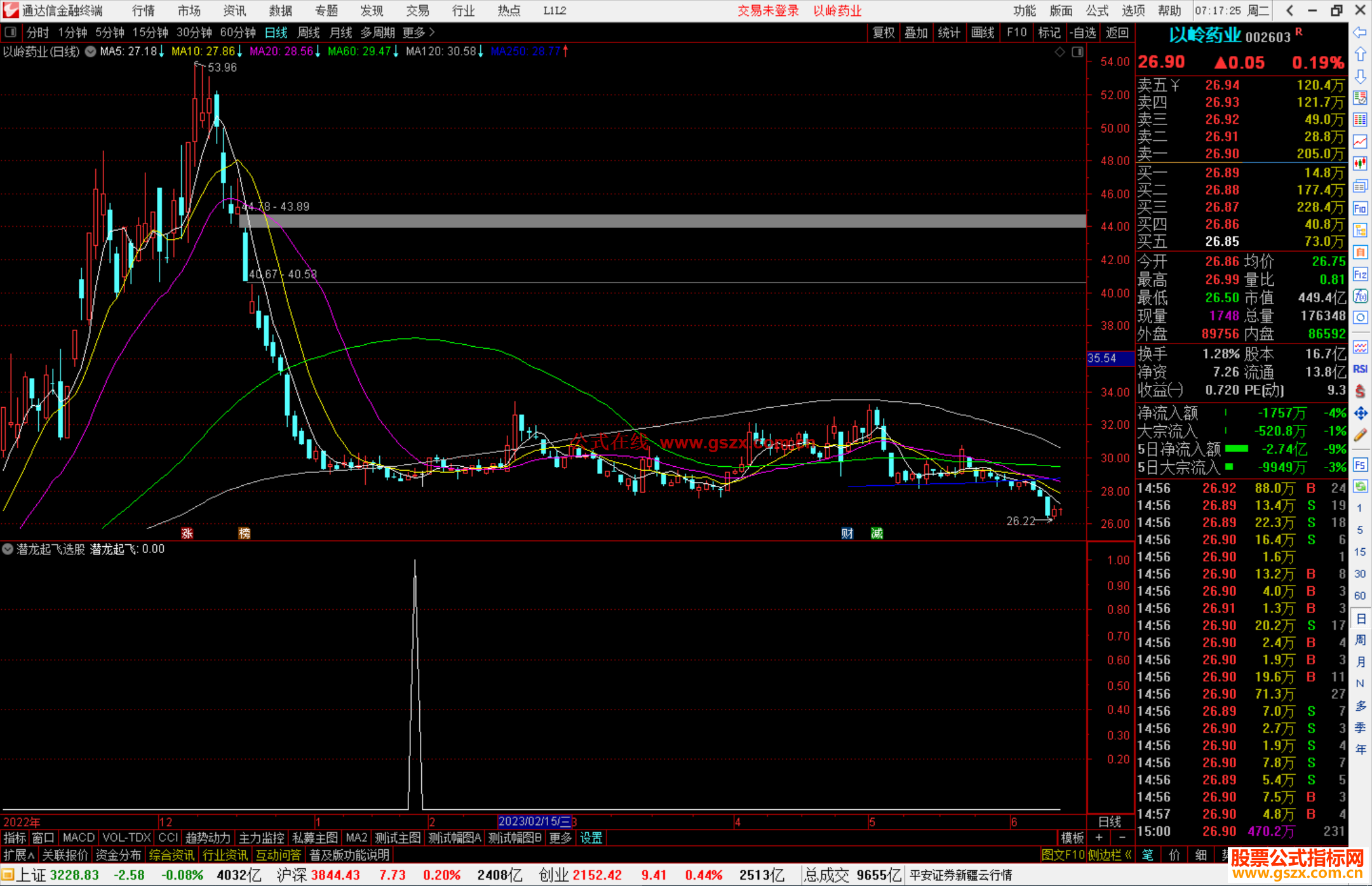
Task: Click the + zoom button beside 模板
Action: click(x=1099, y=838)
